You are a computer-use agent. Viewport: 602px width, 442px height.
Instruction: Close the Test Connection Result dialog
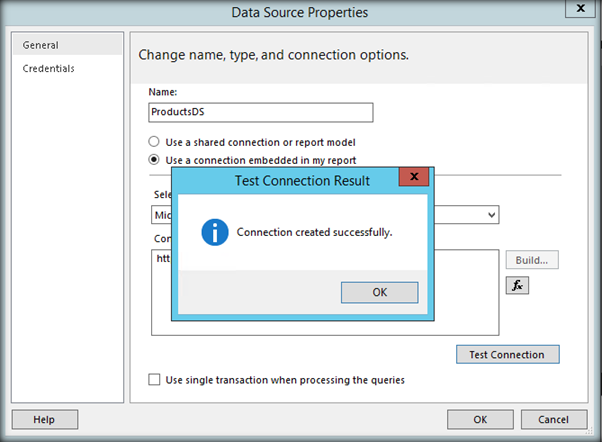415,180
